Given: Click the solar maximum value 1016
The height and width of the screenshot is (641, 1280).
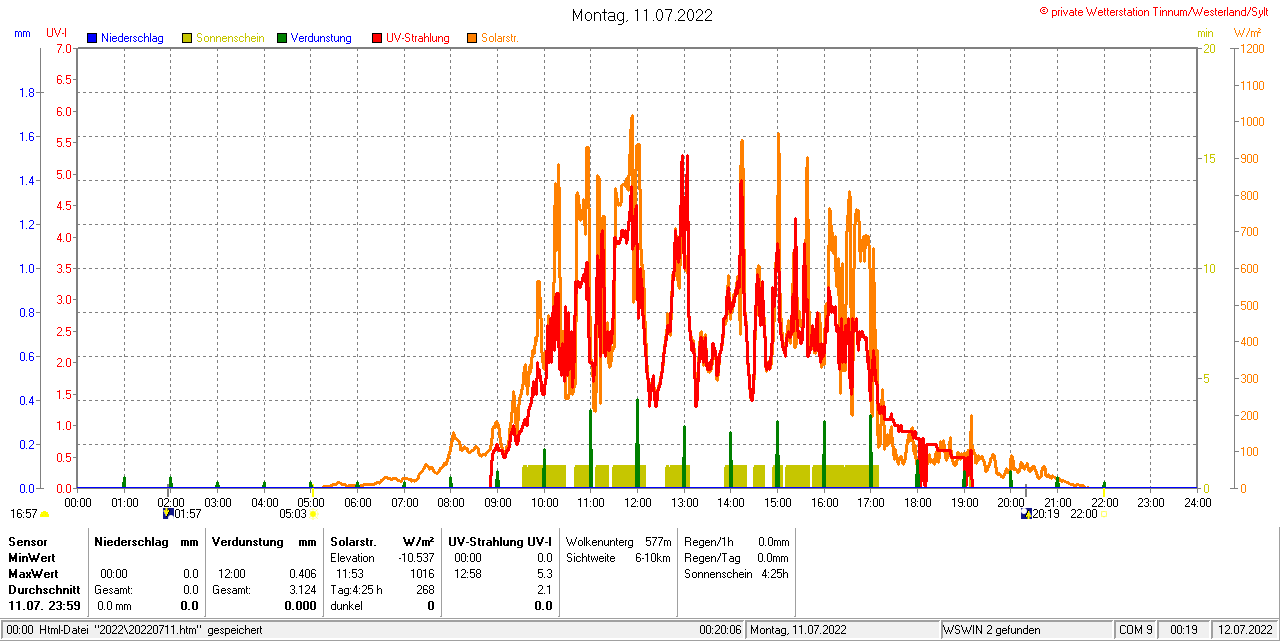Looking at the screenshot, I should (422, 573).
